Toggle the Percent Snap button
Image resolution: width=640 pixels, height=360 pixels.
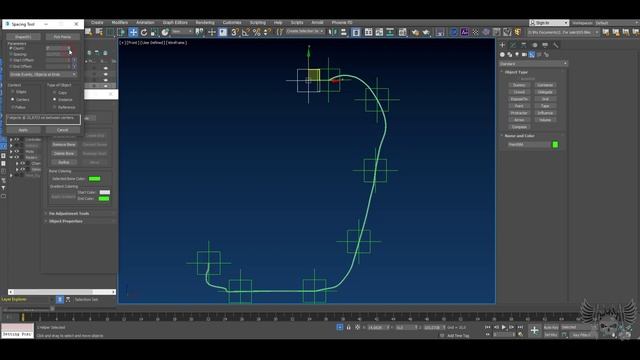(256, 32)
